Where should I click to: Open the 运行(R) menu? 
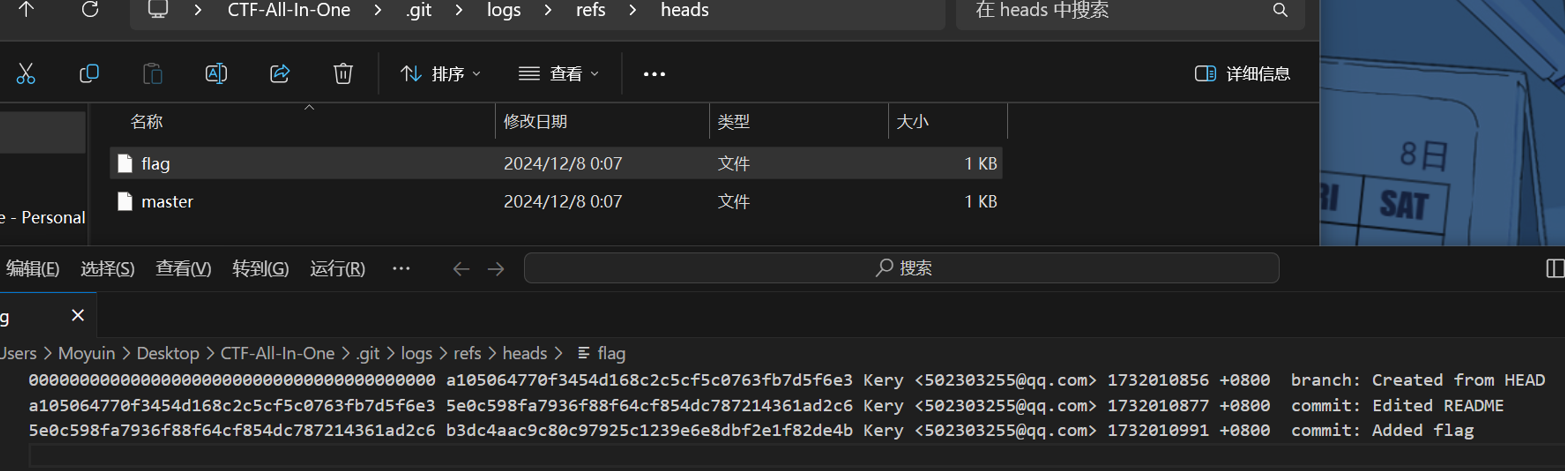(337, 268)
